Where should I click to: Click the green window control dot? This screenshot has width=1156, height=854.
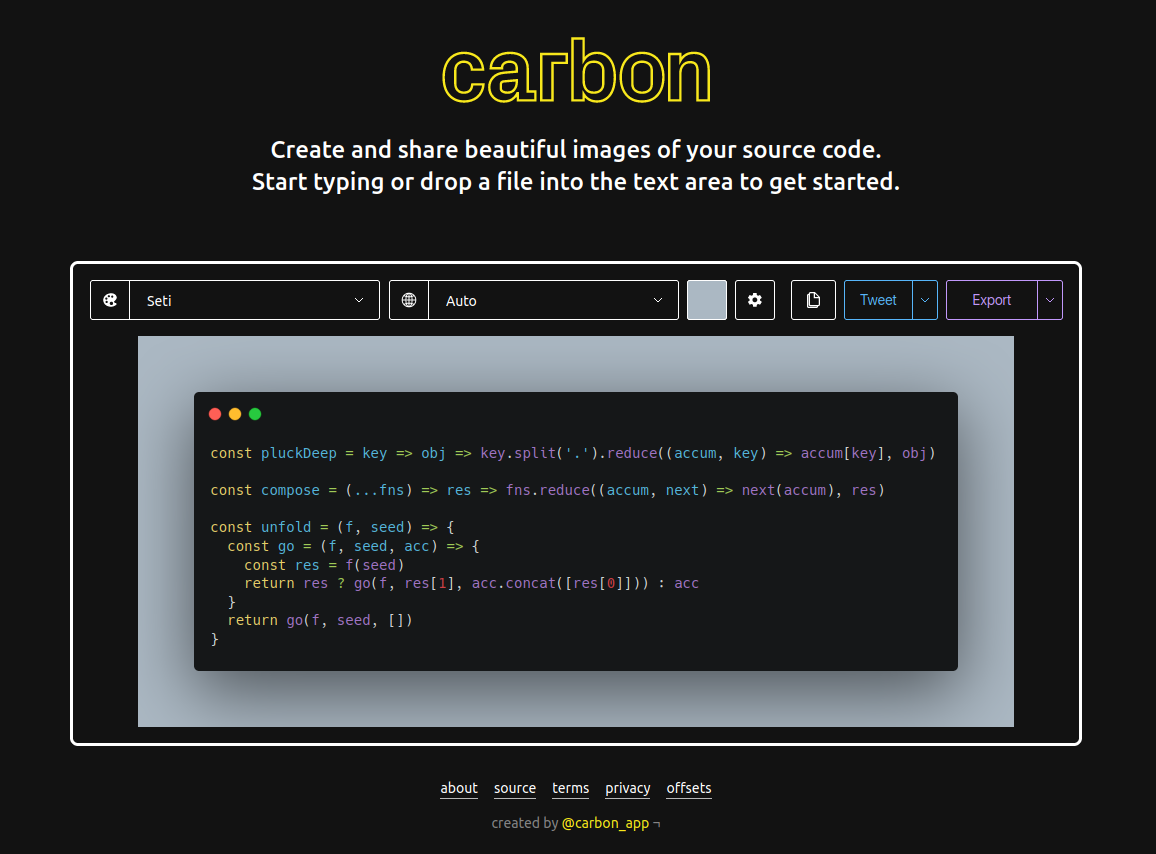click(x=255, y=414)
